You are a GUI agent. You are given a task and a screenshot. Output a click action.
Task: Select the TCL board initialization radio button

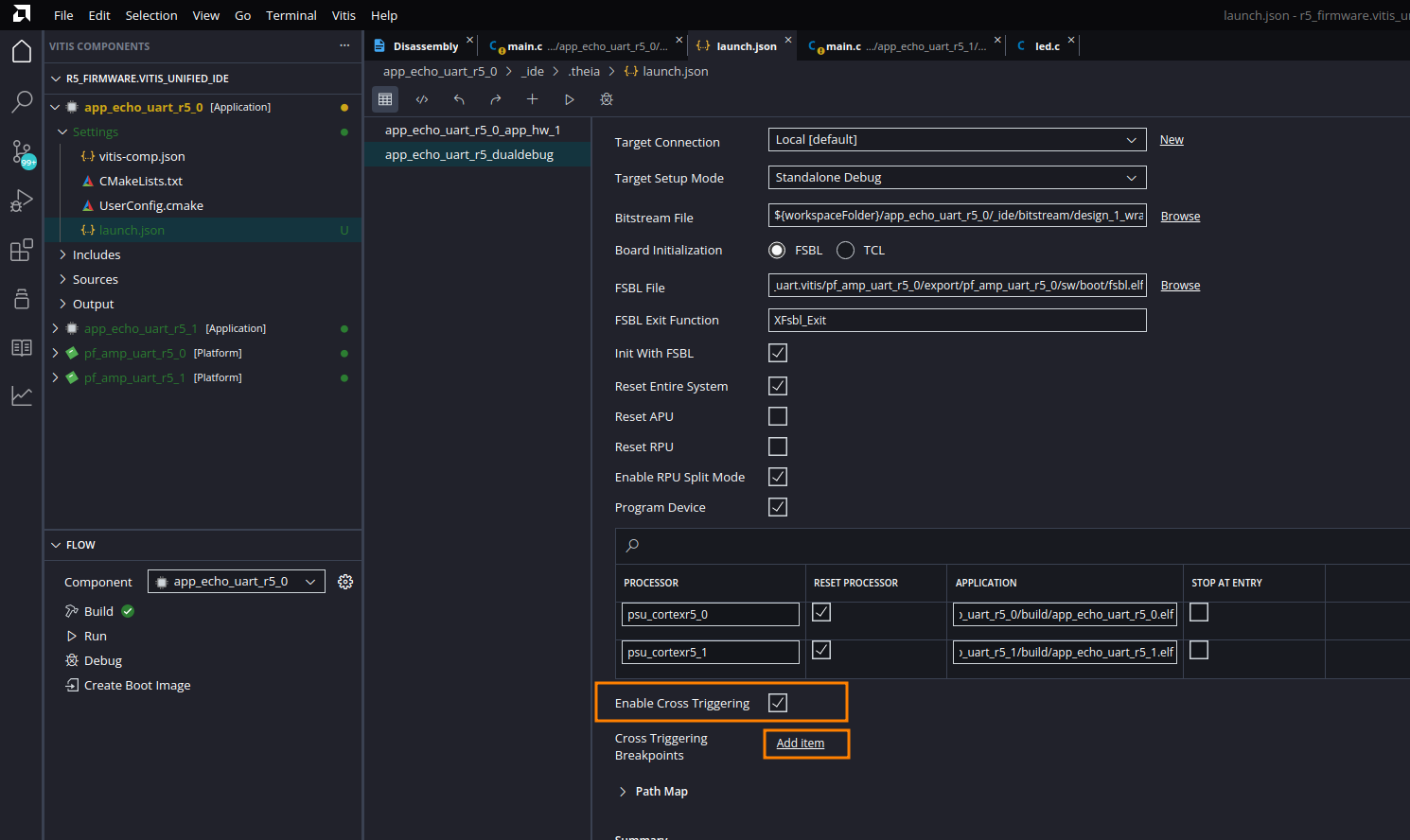[846, 251]
